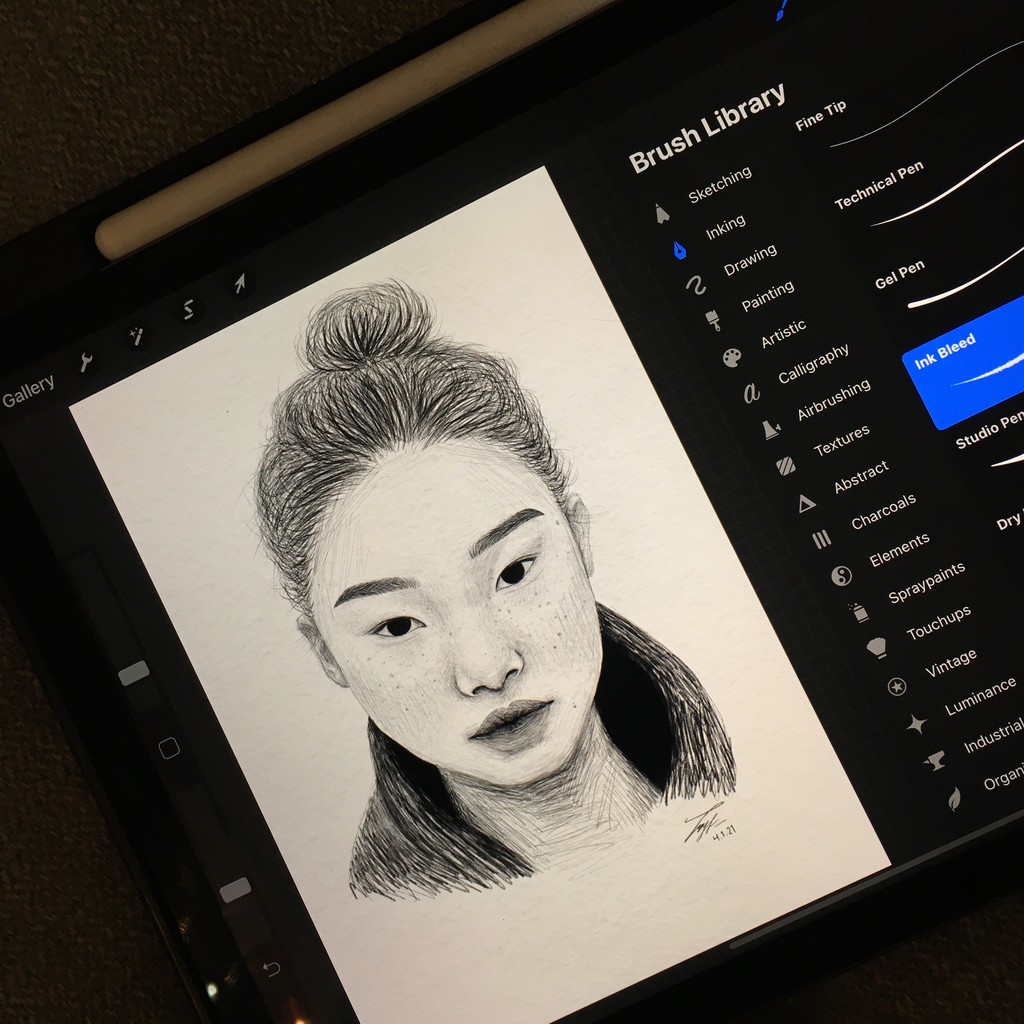
Task: Click the brush opacity slider handle
Action: 235,889
